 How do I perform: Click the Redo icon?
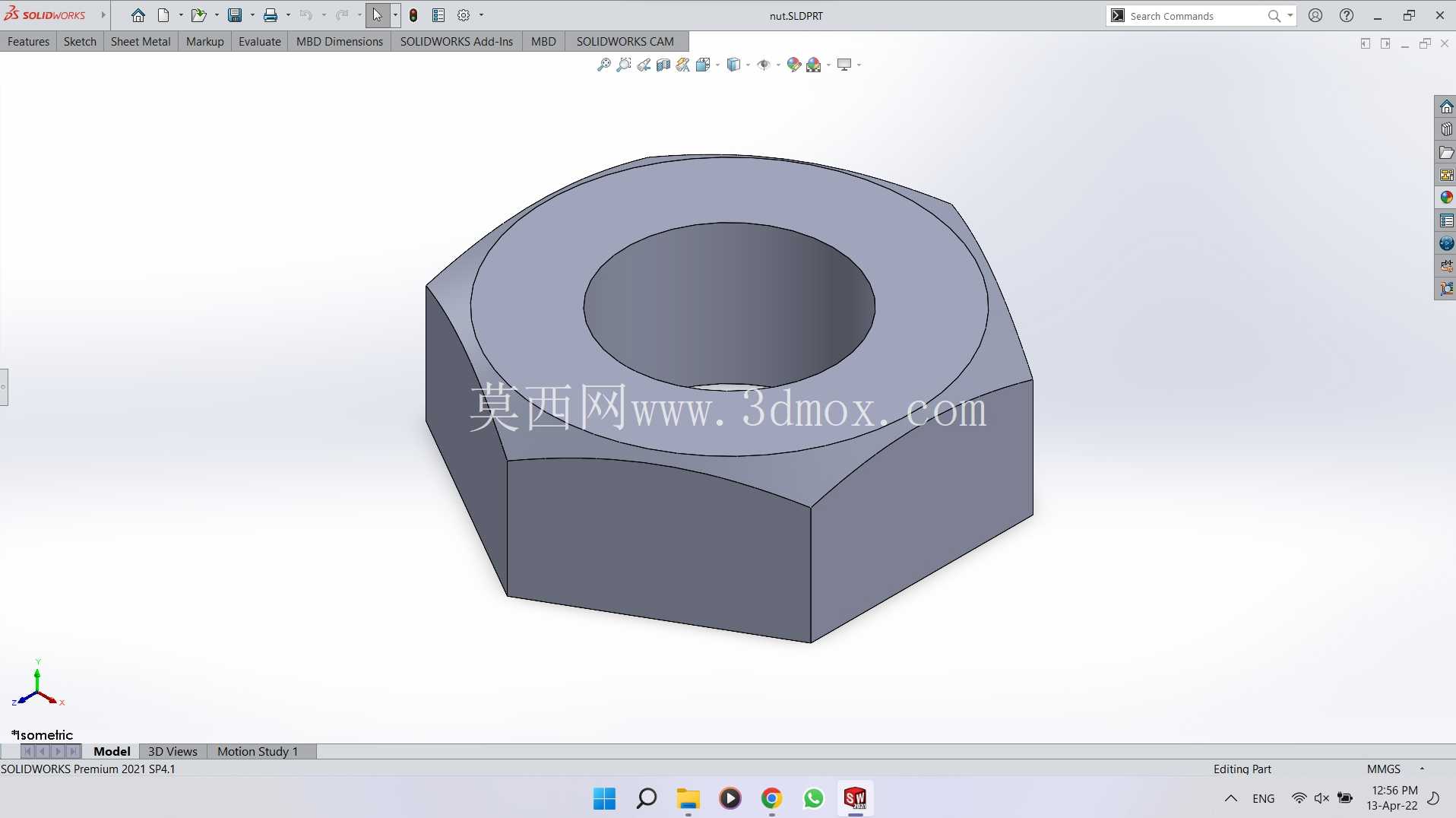pos(342,15)
